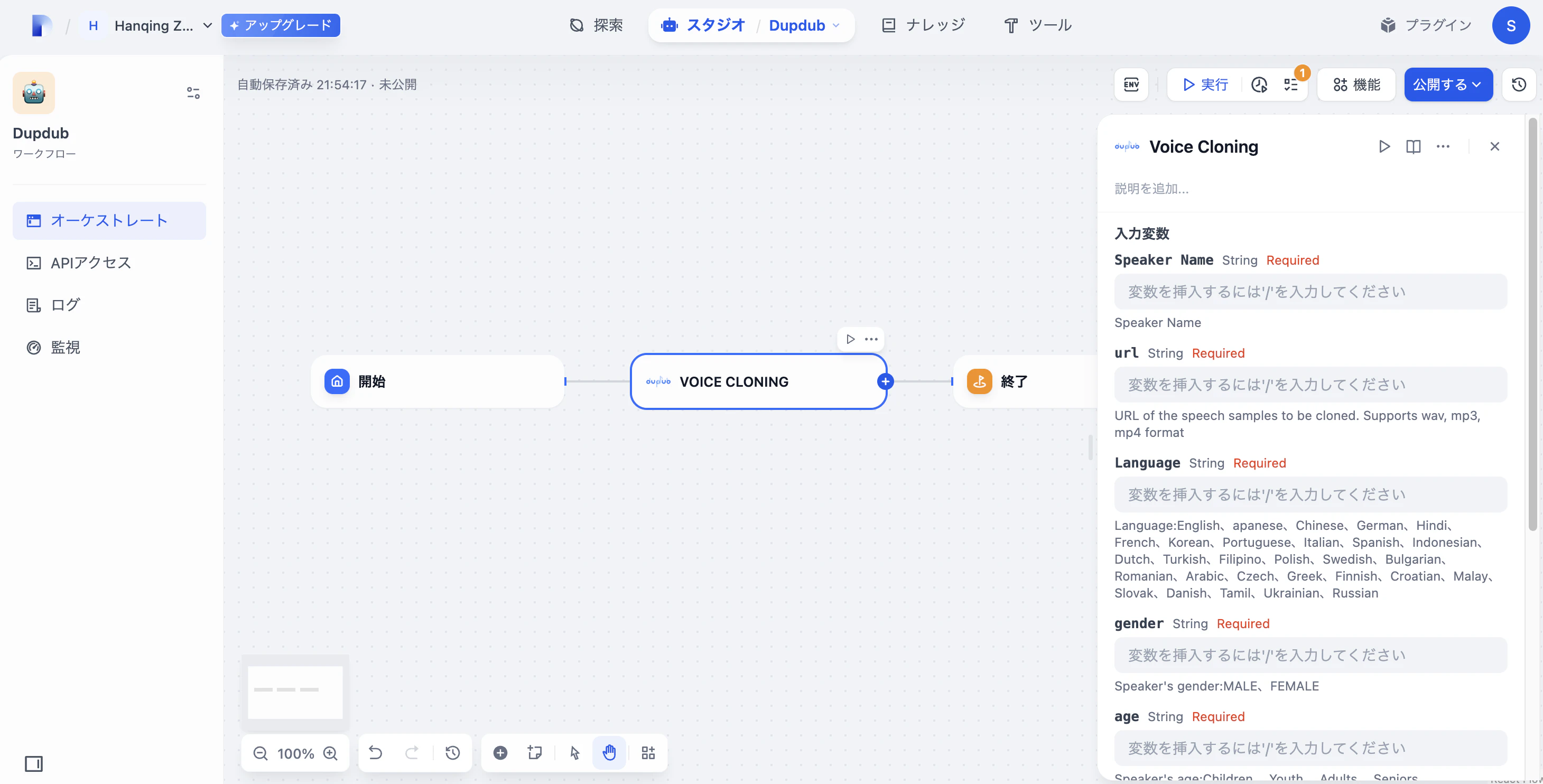The image size is (1543, 784).
Task: Organize nodes with the layout grid icon
Action: pos(648,753)
